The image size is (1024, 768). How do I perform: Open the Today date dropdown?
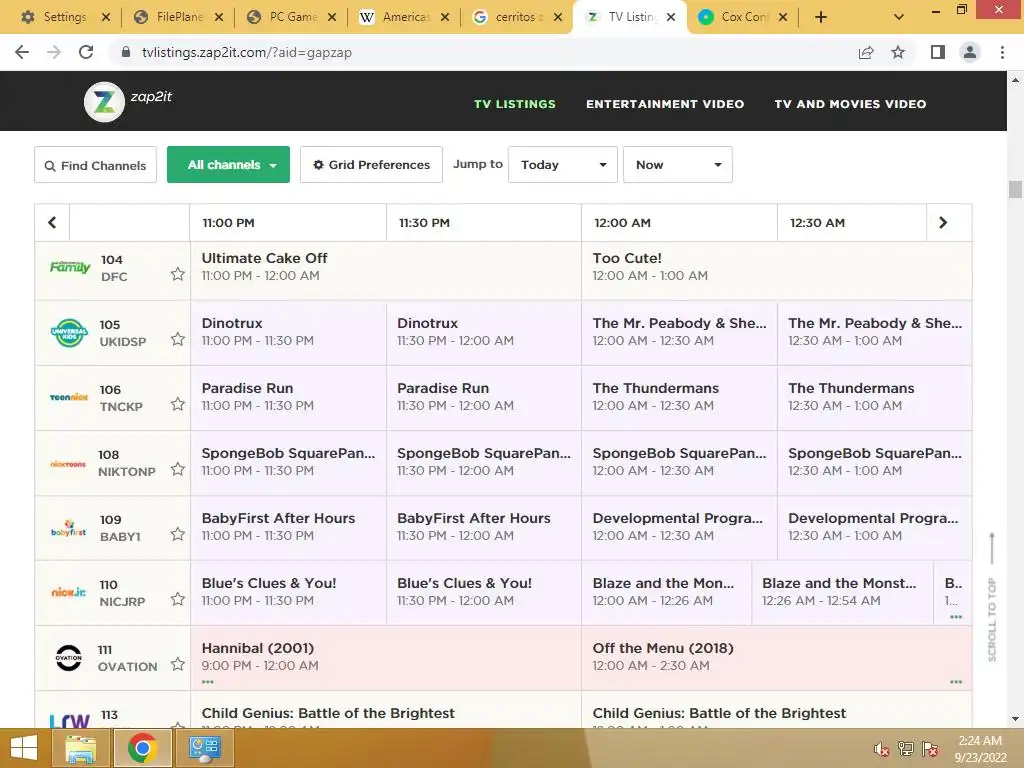tap(563, 165)
